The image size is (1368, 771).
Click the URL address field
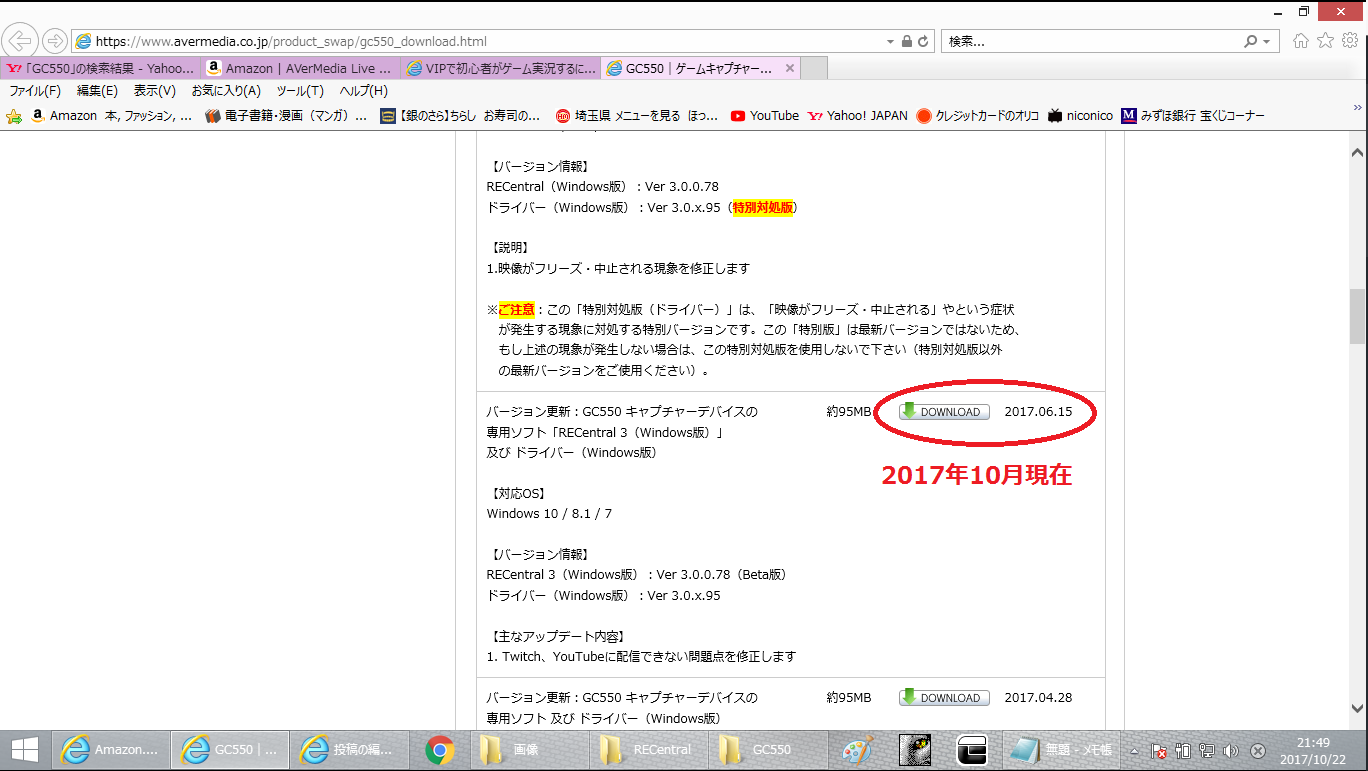(480, 42)
